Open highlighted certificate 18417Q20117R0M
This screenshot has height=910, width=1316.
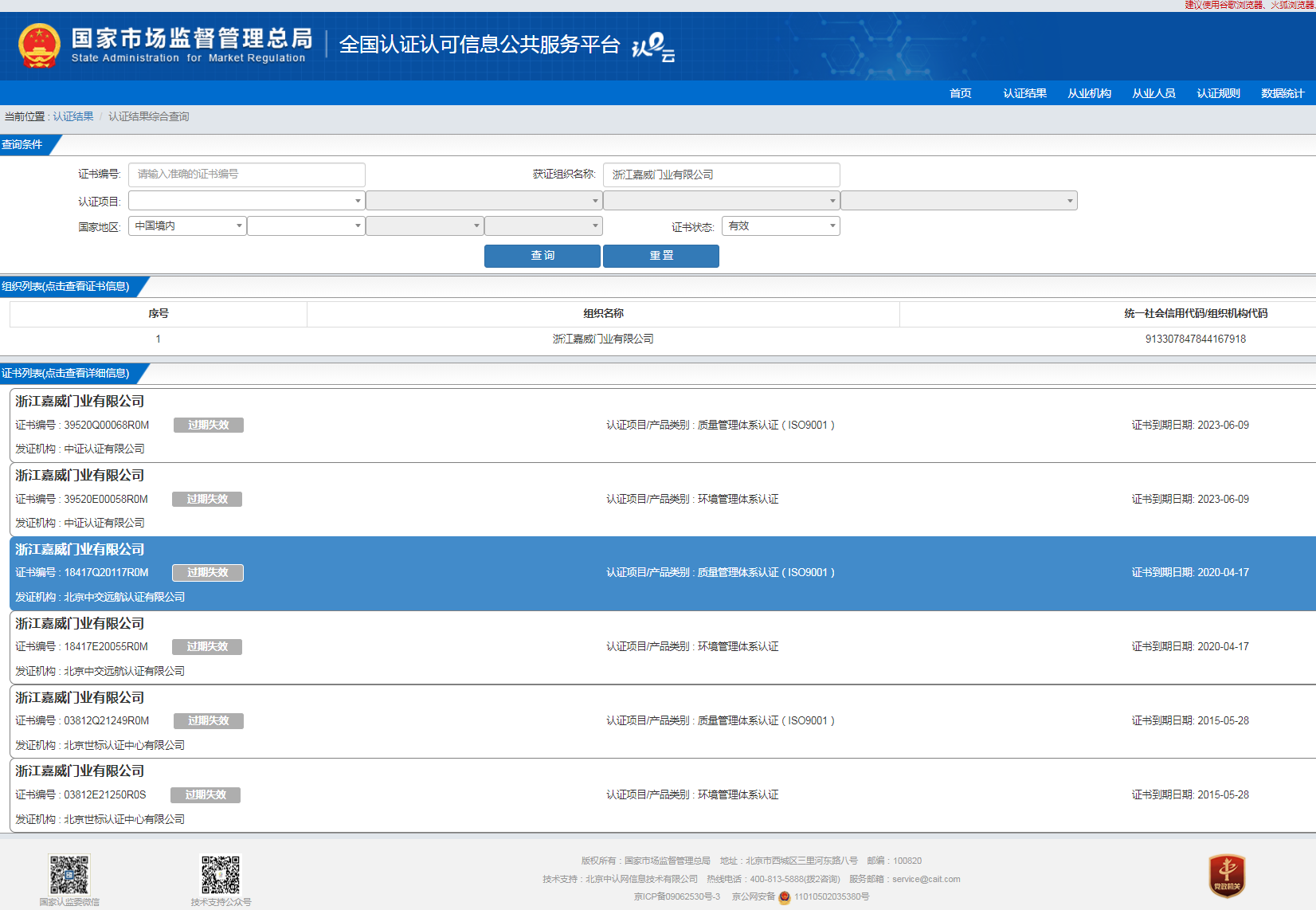[x=663, y=573]
